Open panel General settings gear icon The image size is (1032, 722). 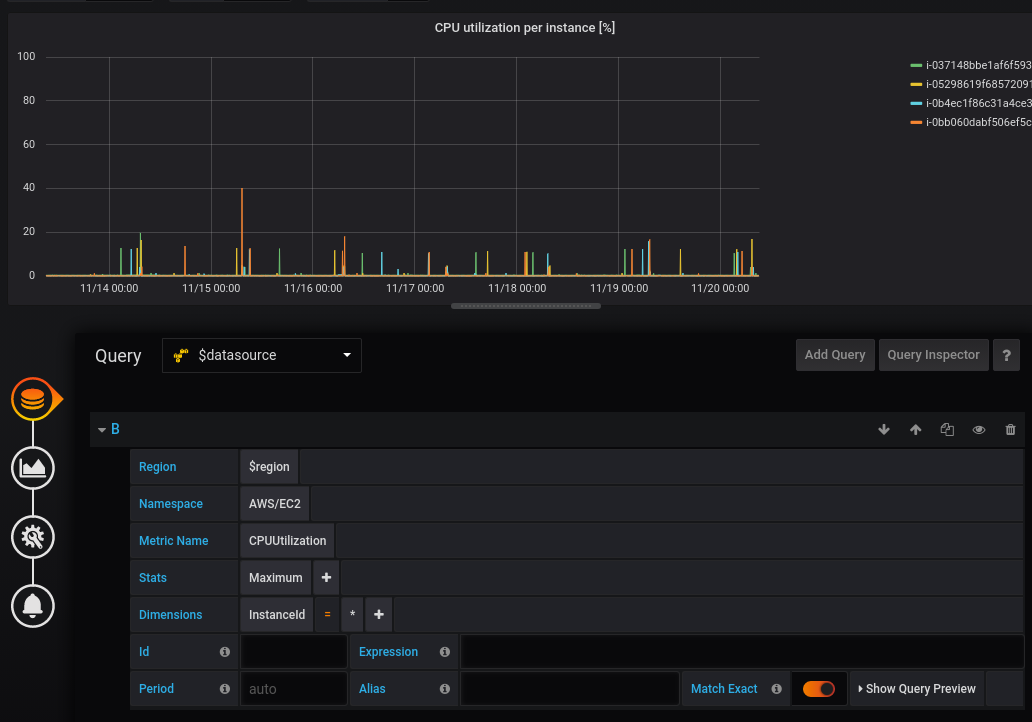[x=33, y=537]
